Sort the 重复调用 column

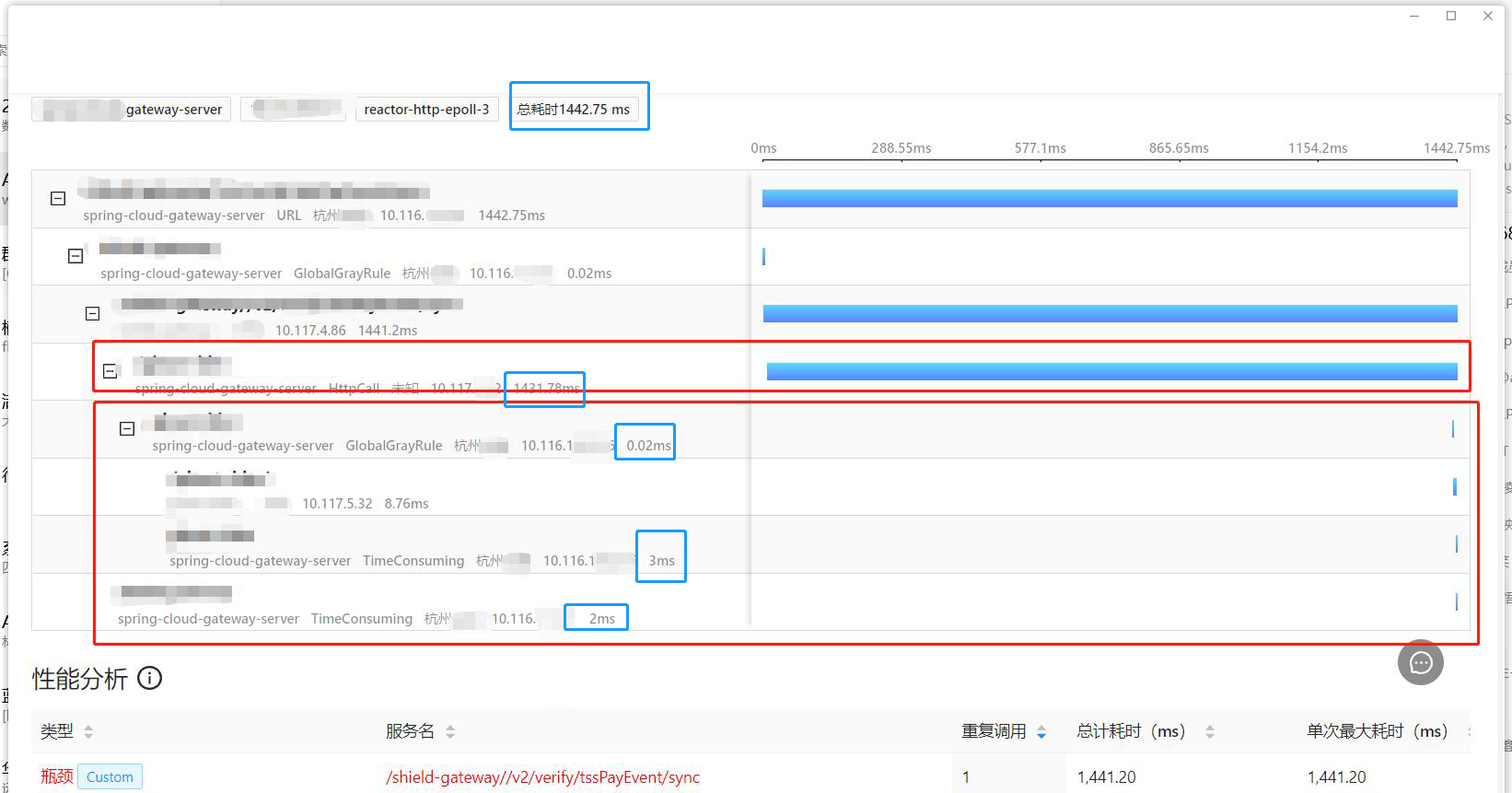click(x=1041, y=731)
